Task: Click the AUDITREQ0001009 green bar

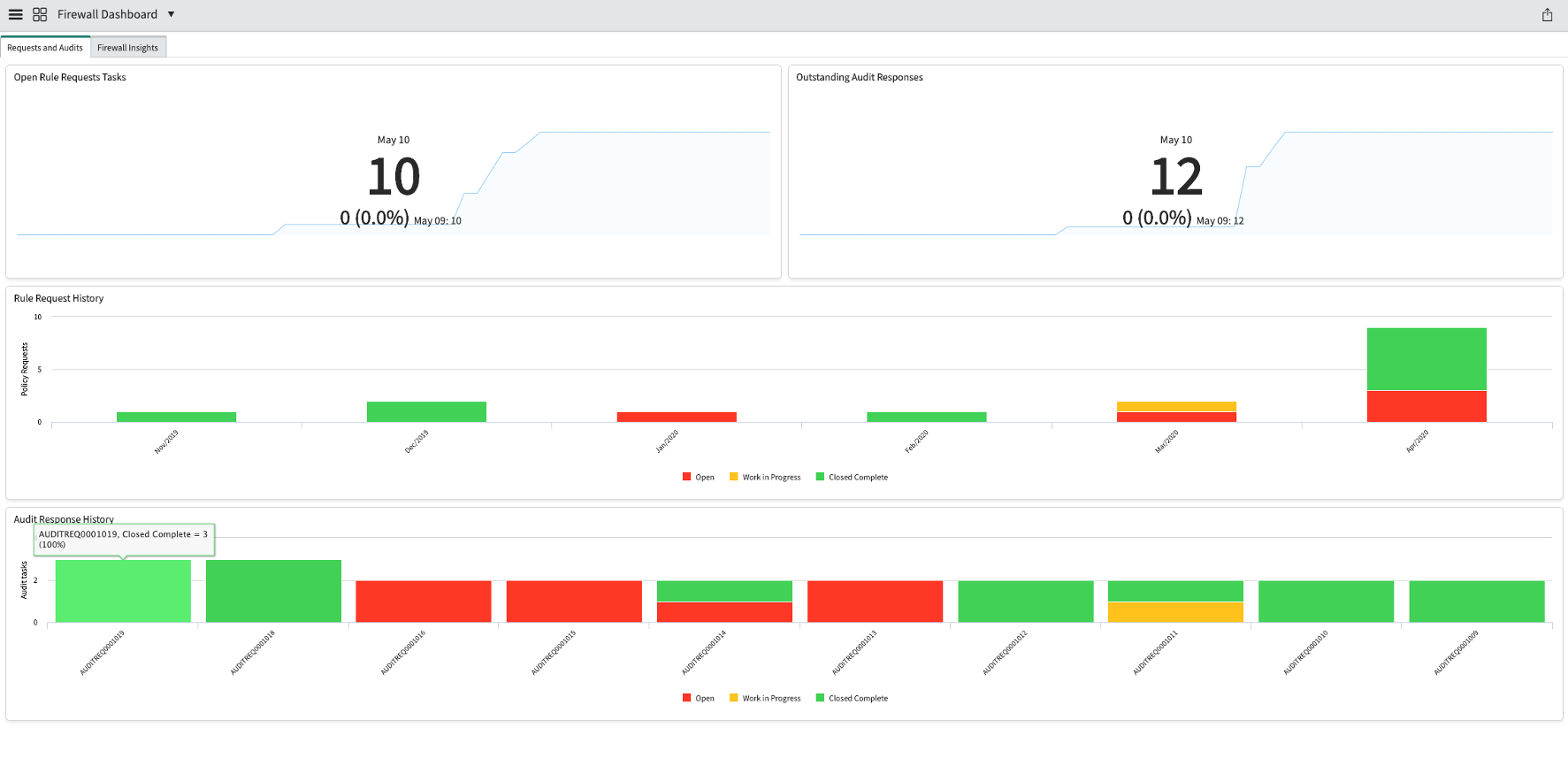Action: 1477,602
